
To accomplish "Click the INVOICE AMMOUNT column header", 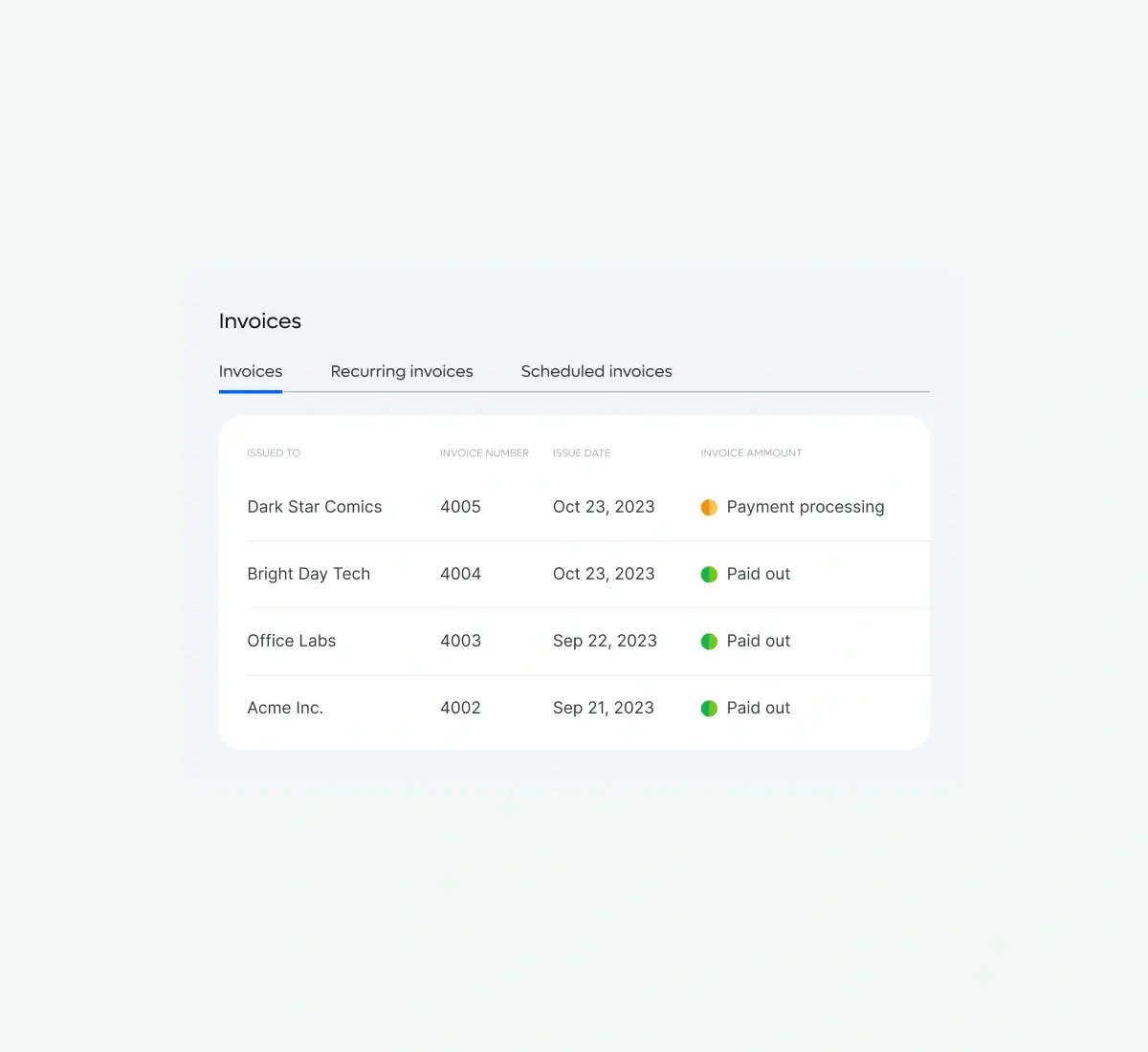I will pos(751,452).
